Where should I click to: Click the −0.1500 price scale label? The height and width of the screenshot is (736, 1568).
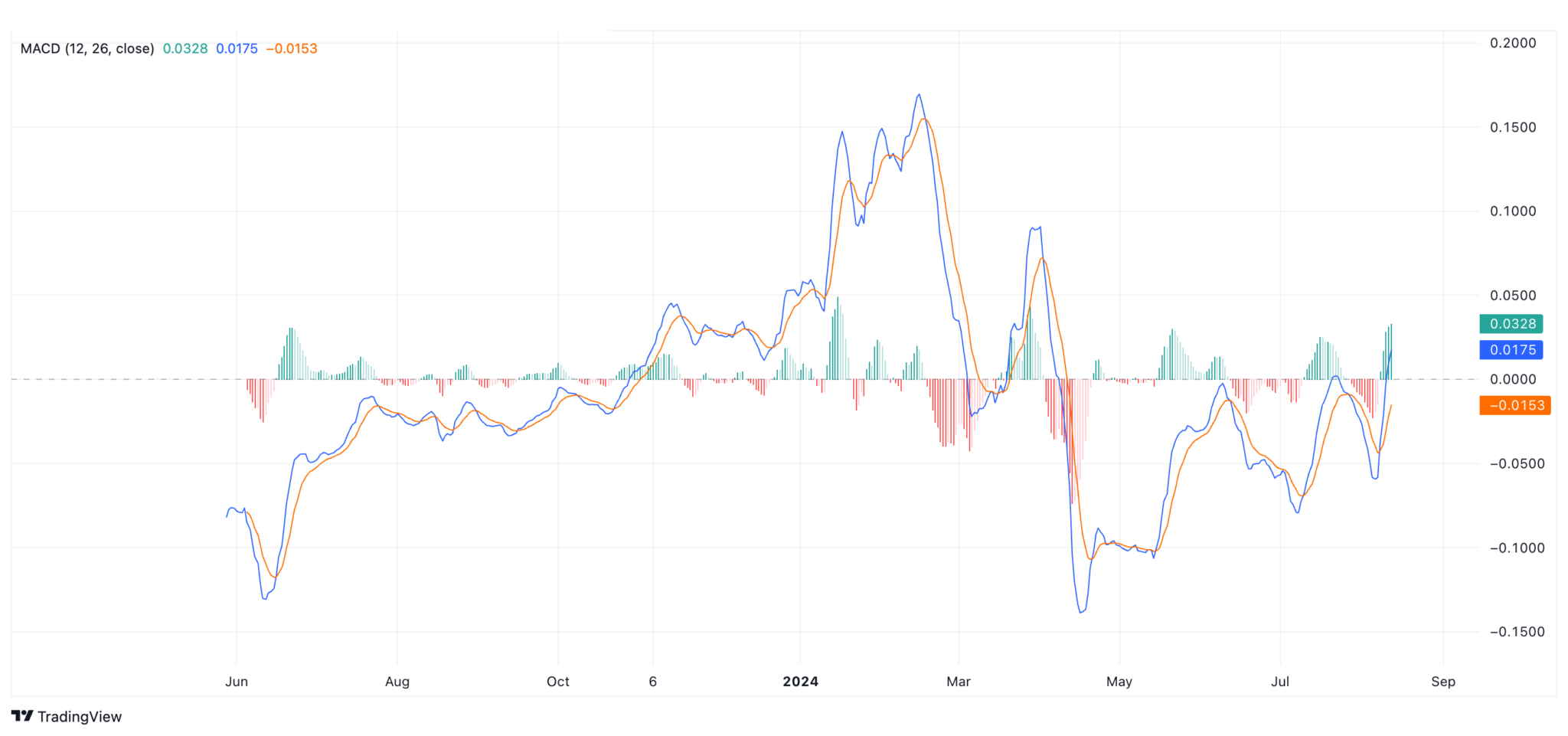pos(1516,632)
